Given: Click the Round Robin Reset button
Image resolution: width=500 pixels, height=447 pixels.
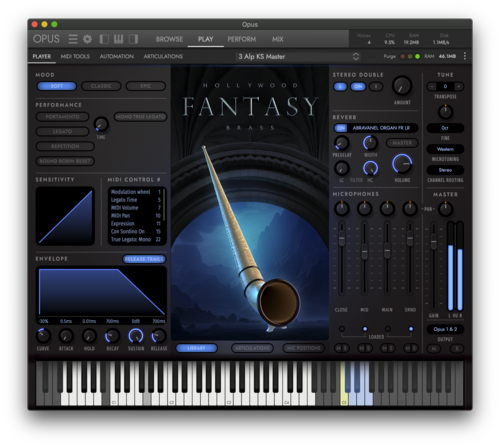Looking at the screenshot, I should pyautogui.click(x=65, y=161).
